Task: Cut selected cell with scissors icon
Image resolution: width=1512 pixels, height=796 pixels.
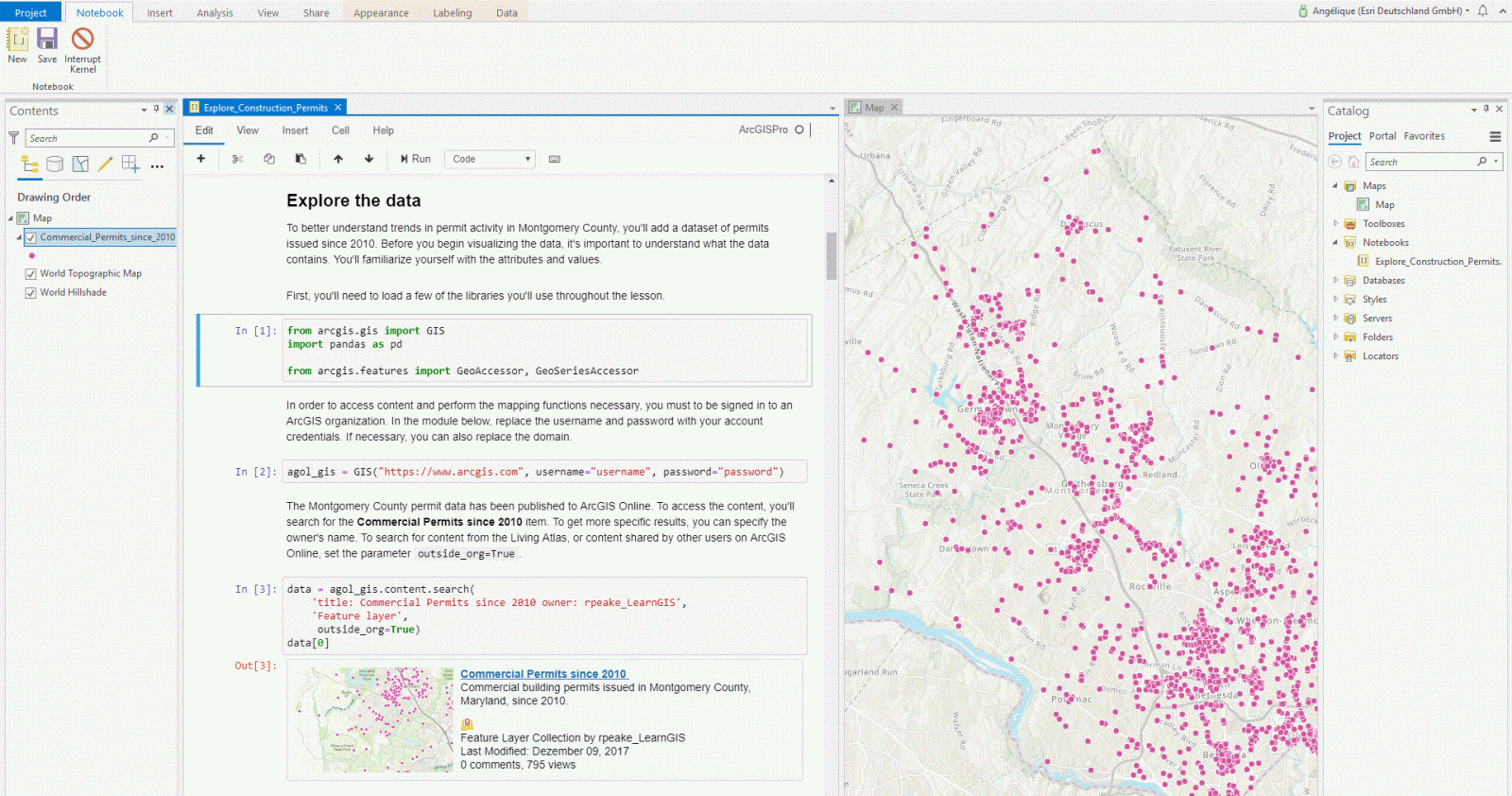Action: tap(238, 159)
